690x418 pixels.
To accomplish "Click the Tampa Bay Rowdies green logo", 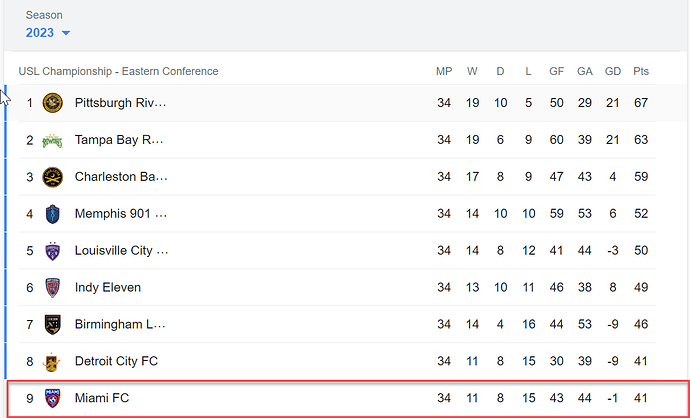I will [52, 140].
